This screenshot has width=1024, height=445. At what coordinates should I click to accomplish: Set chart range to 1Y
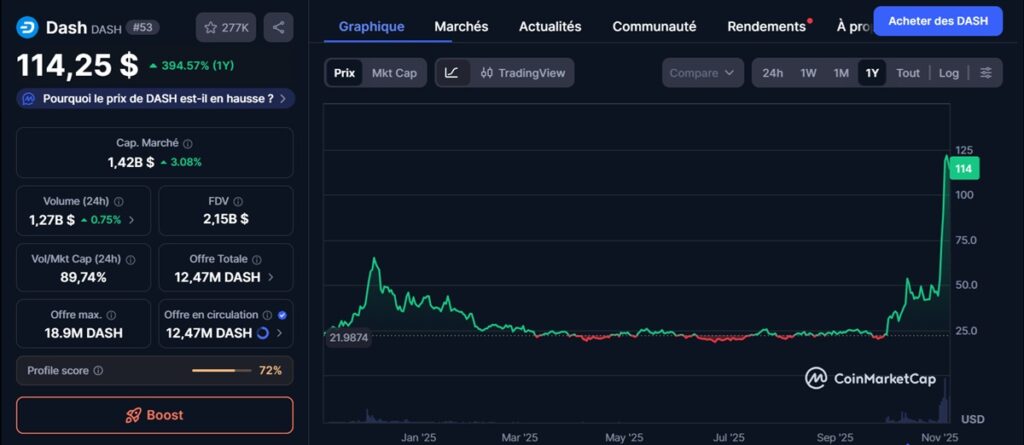pos(872,73)
